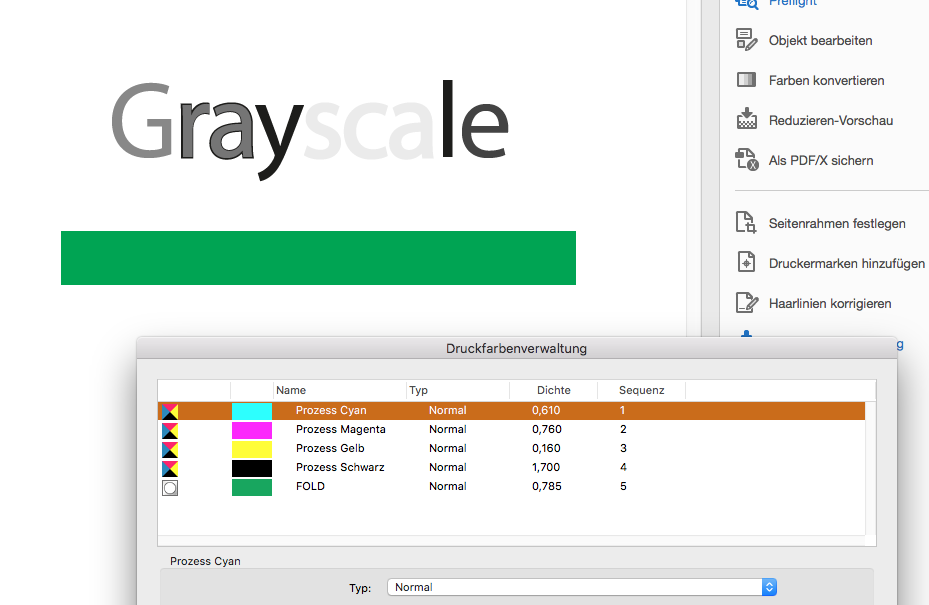Sort inks by the Name column header
Viewport: 929px width, 605px height.
pos(290,390)
